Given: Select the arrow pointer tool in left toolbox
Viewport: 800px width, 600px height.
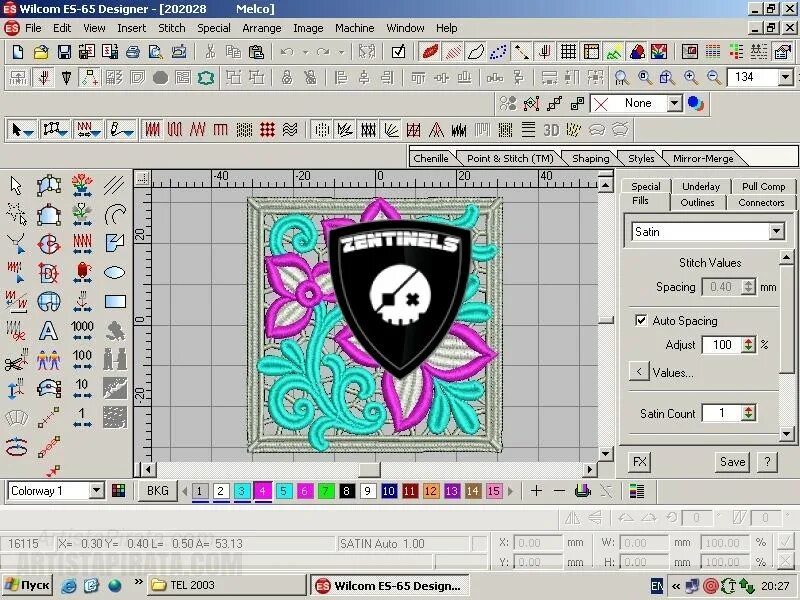Looking at the screenshot, I should [16, 185].
